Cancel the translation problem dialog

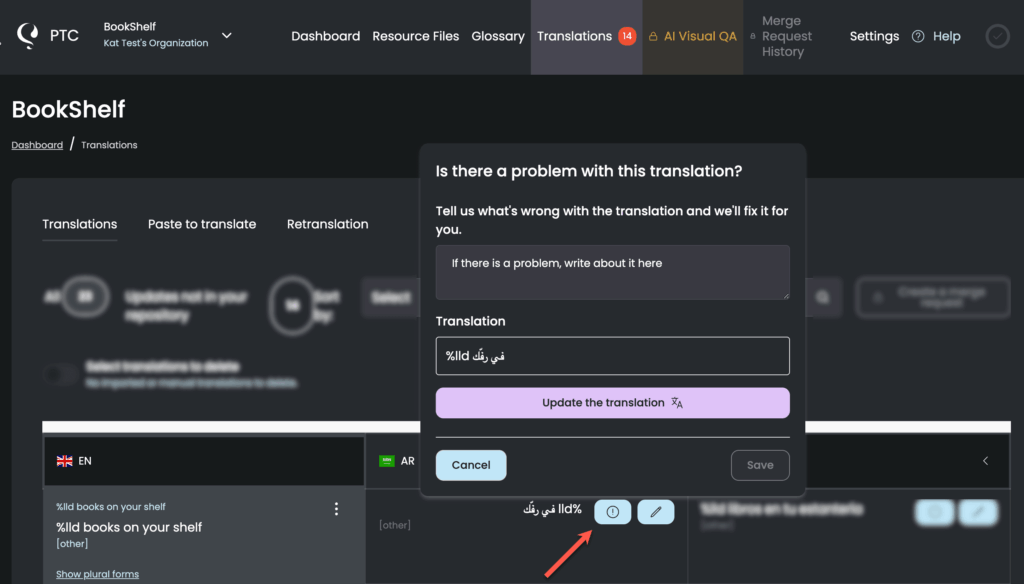tap(471, 465)
